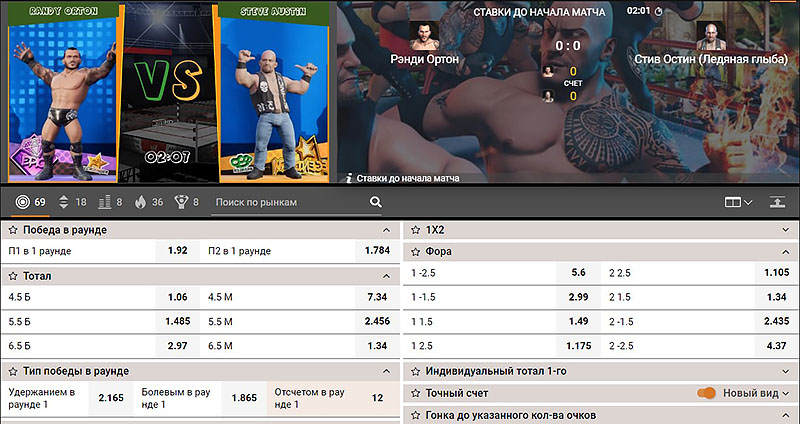
Task: Collapse the Тип победы в раунде section
Action: pos(385,371)
